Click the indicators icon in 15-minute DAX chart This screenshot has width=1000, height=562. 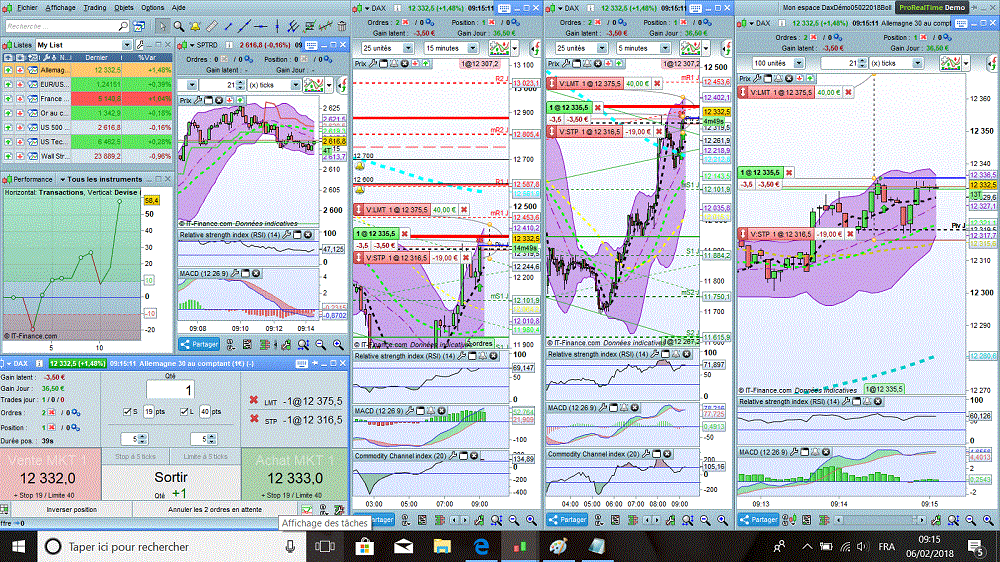tap(499, 48)
